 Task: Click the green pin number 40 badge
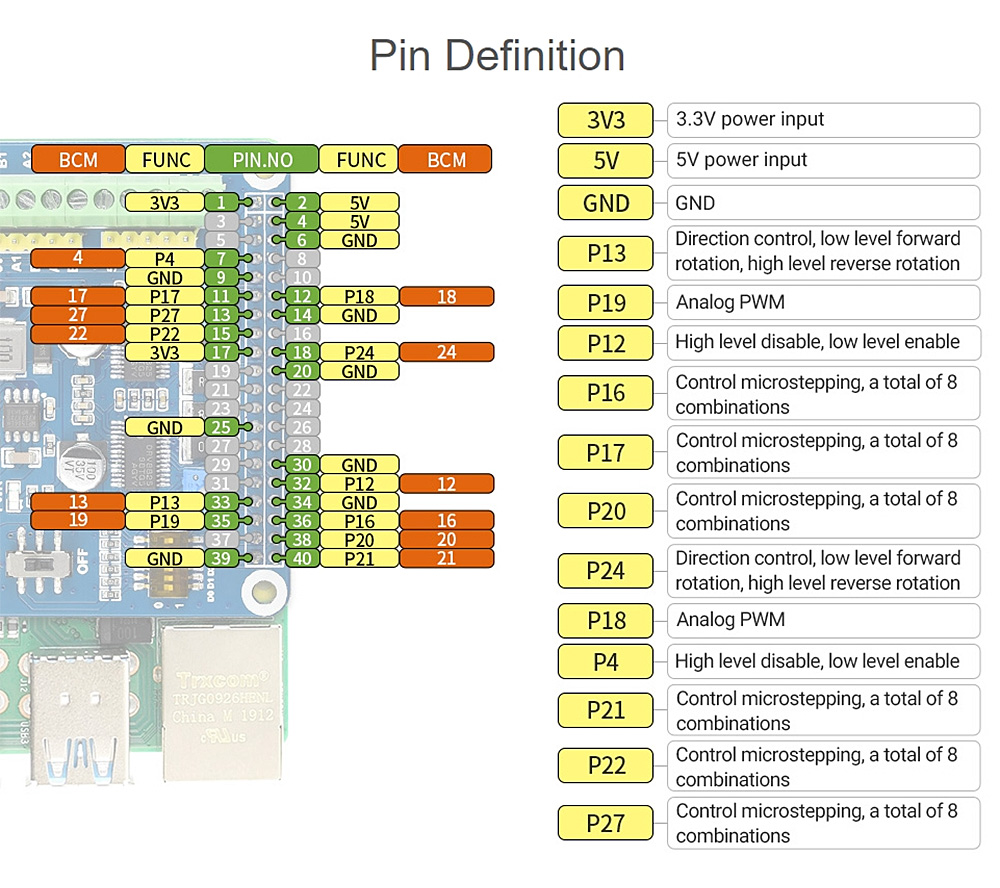(302, 558)
